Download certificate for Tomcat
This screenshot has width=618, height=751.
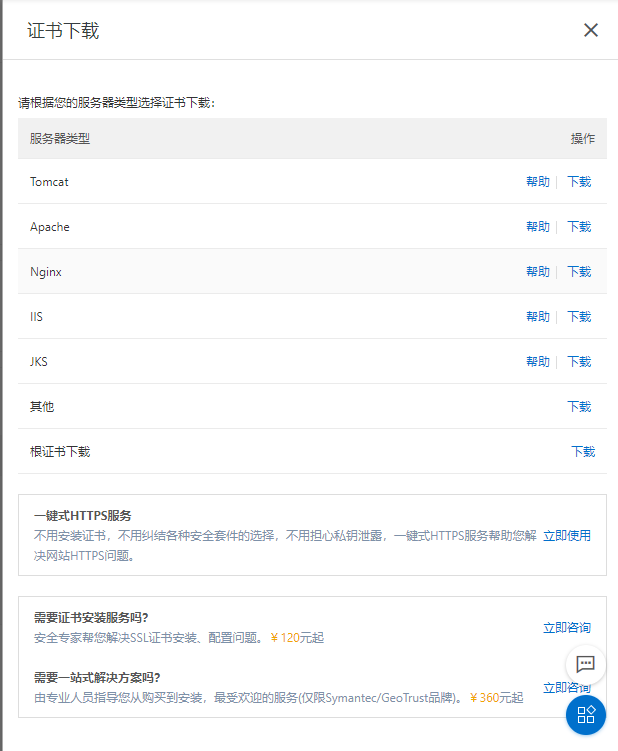579,182
